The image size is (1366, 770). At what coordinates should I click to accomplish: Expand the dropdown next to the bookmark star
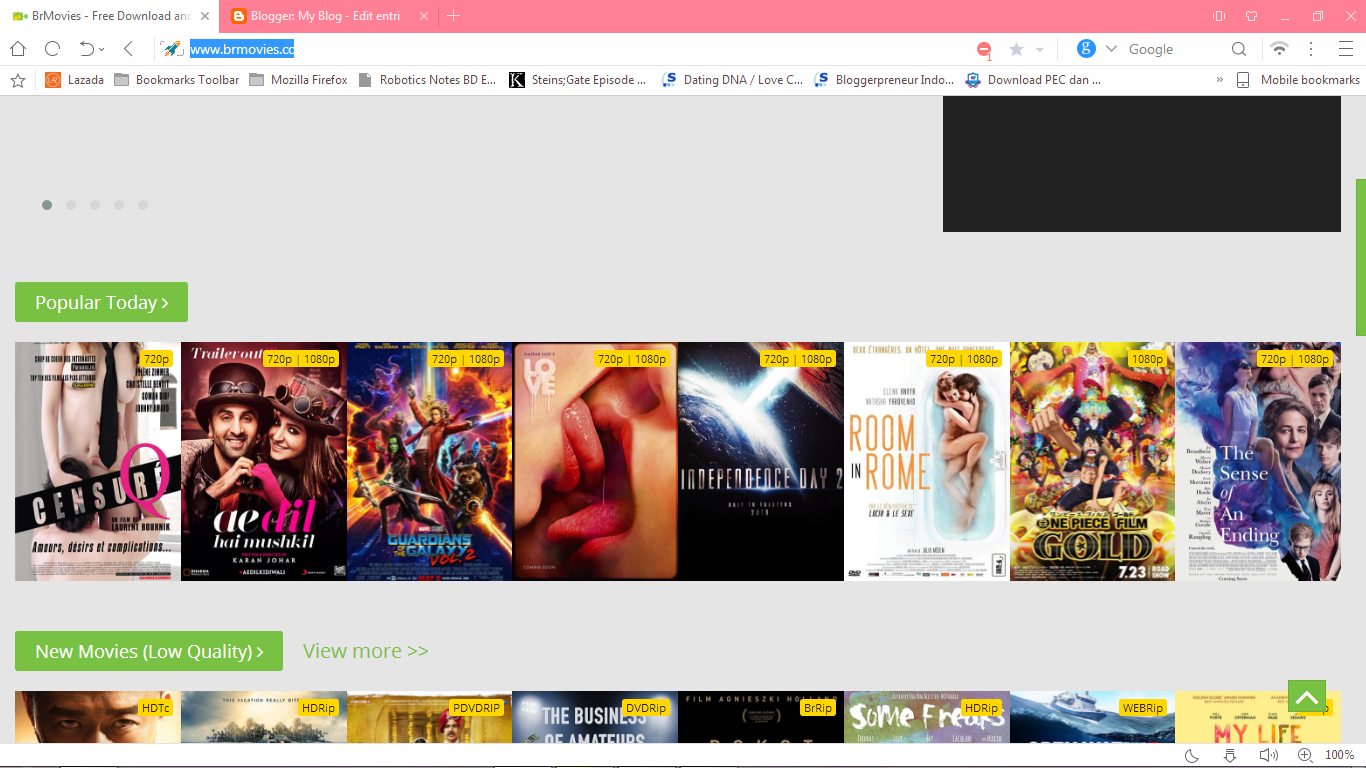(x=1040, y=50)
